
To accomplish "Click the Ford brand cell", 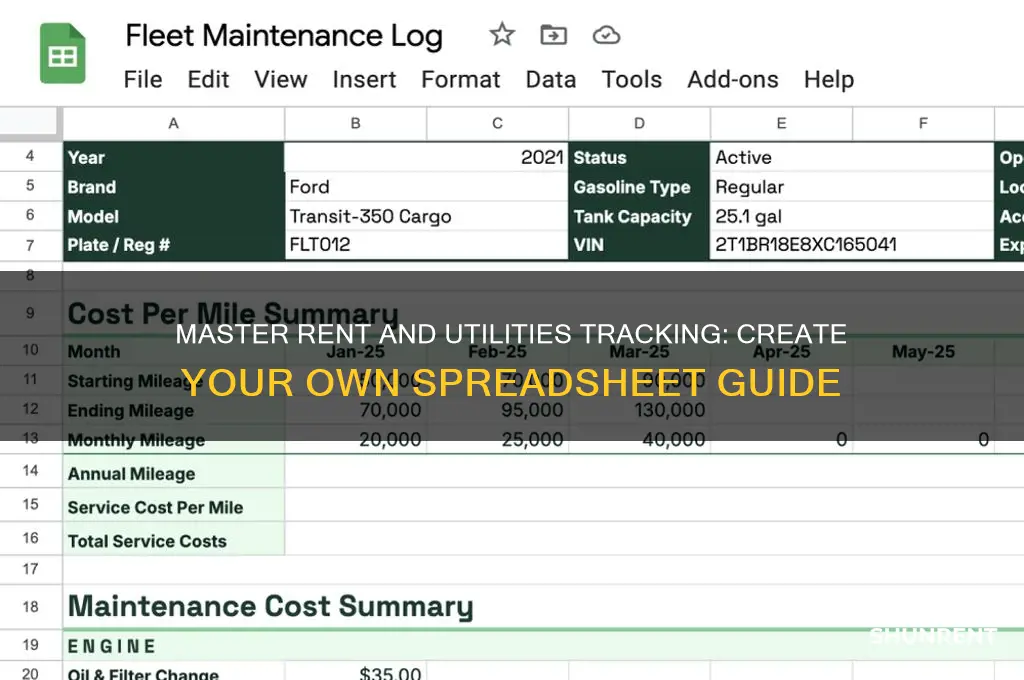I will point(426,187).
